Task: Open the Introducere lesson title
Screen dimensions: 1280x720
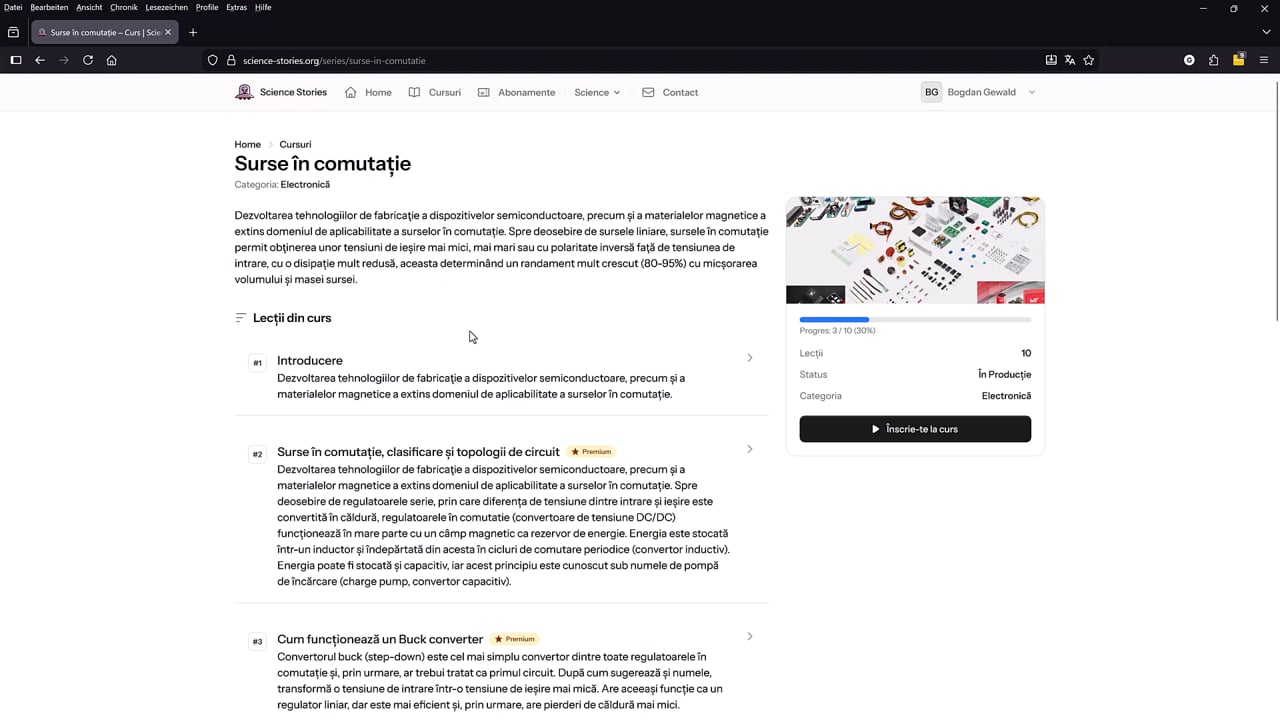Action: pos(310,360)
